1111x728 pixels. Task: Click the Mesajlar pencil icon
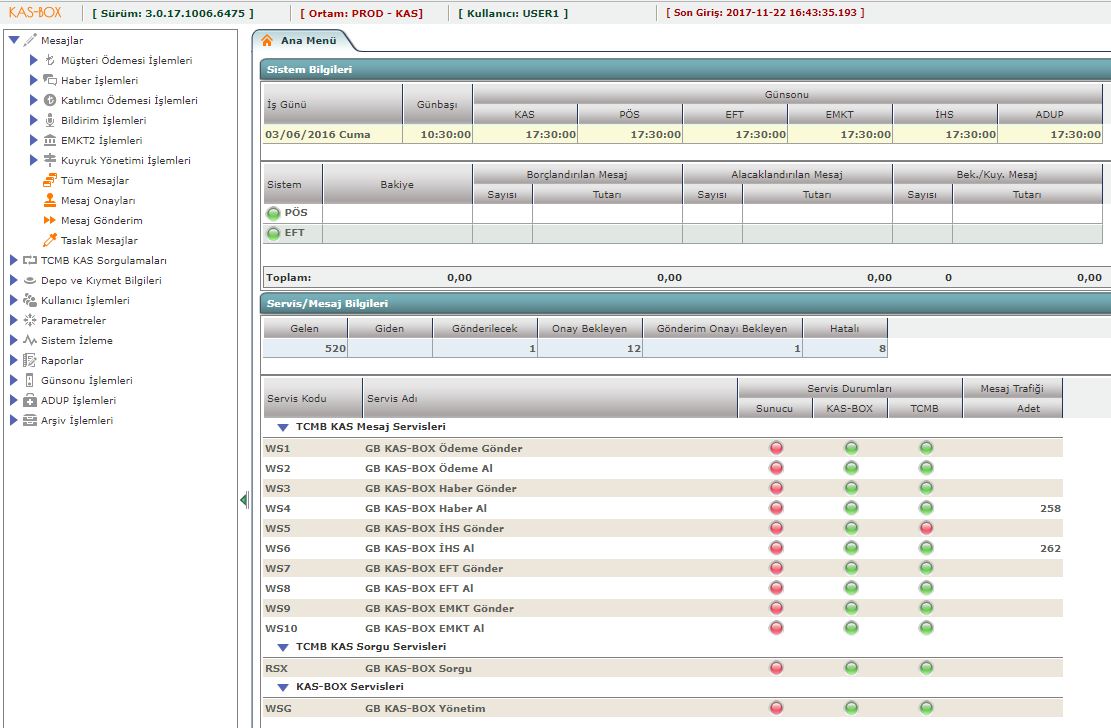pyautogui.click(x=30, y=40)
